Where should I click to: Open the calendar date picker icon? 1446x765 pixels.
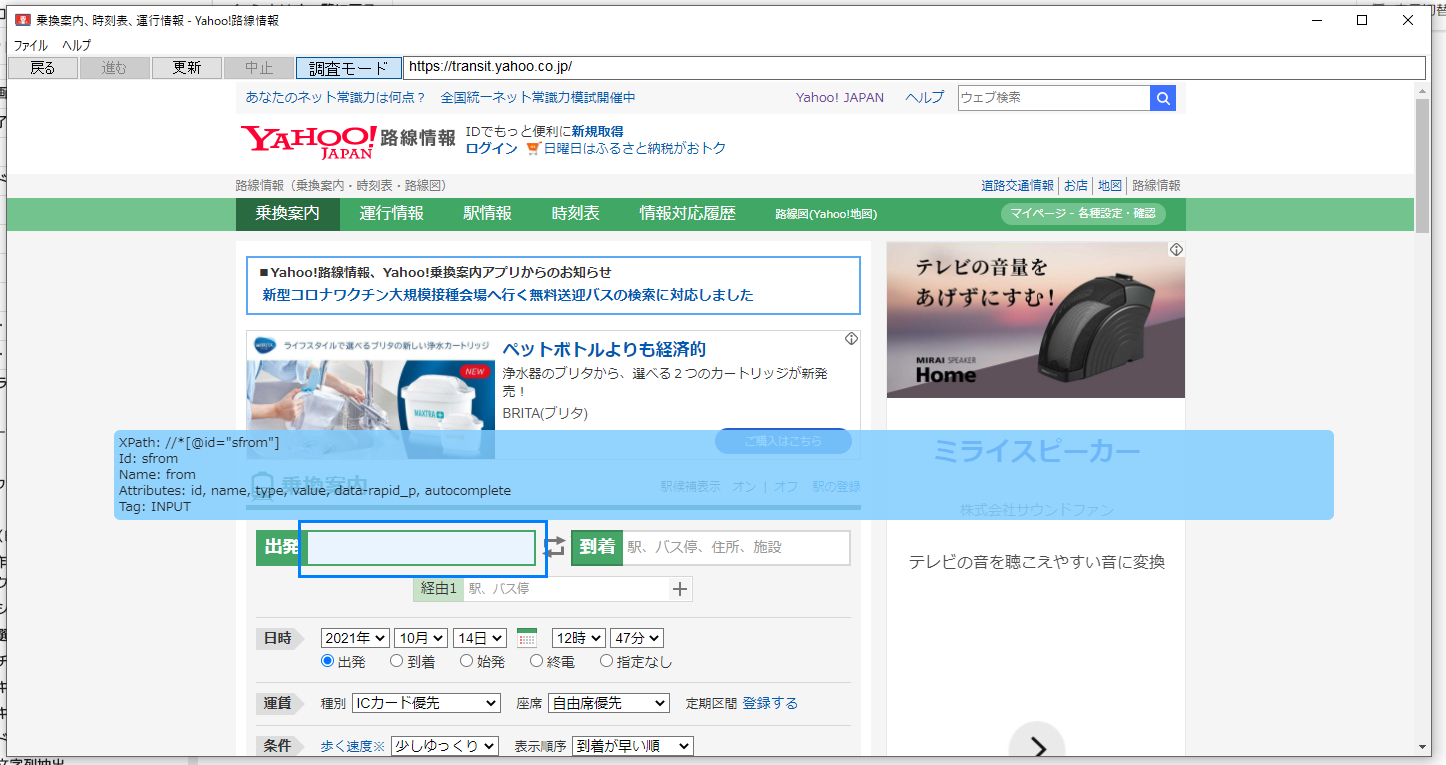(527, 638)
